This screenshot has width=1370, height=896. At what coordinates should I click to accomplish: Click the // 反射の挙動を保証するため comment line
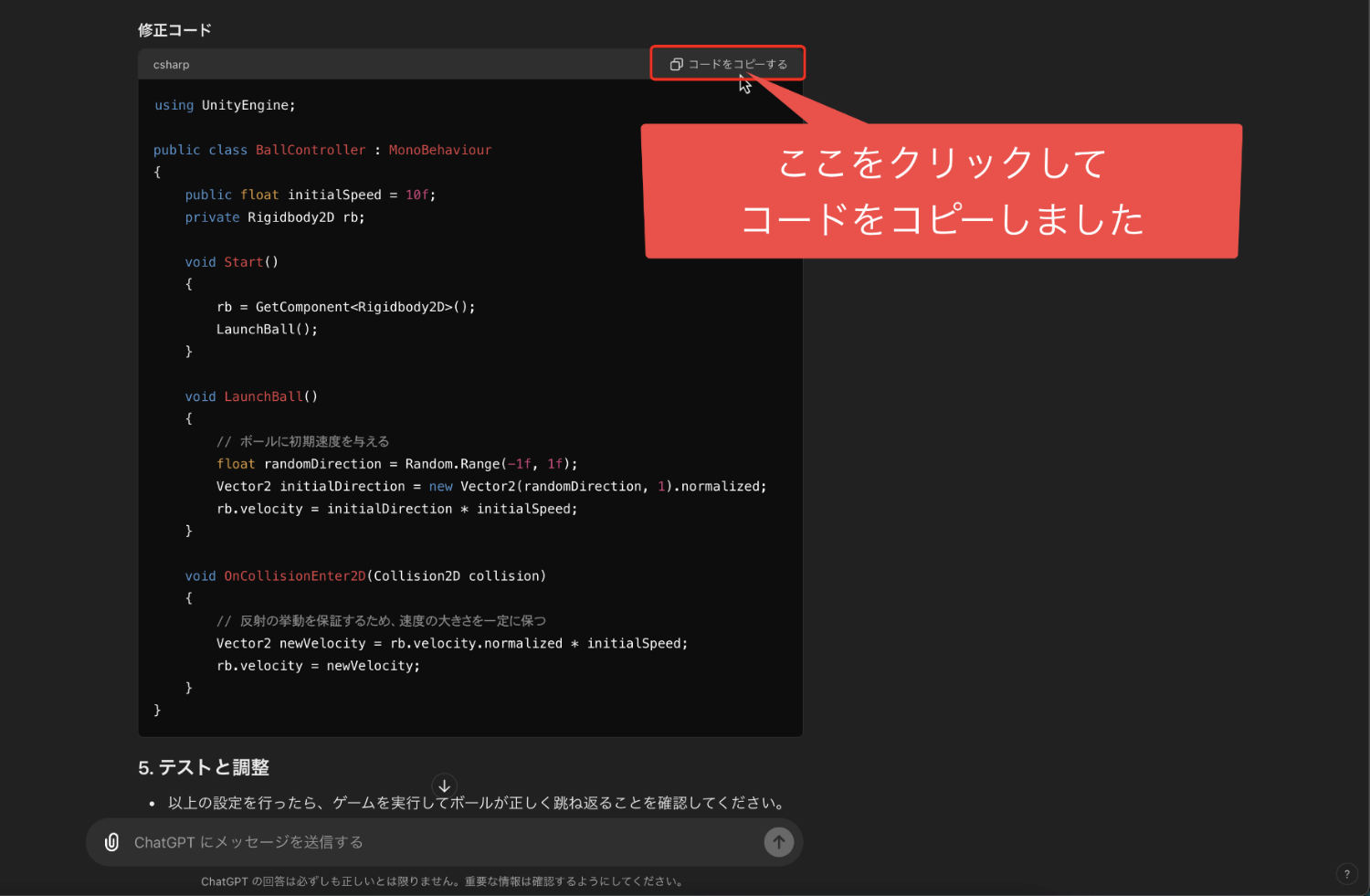[x=381, y=621]
